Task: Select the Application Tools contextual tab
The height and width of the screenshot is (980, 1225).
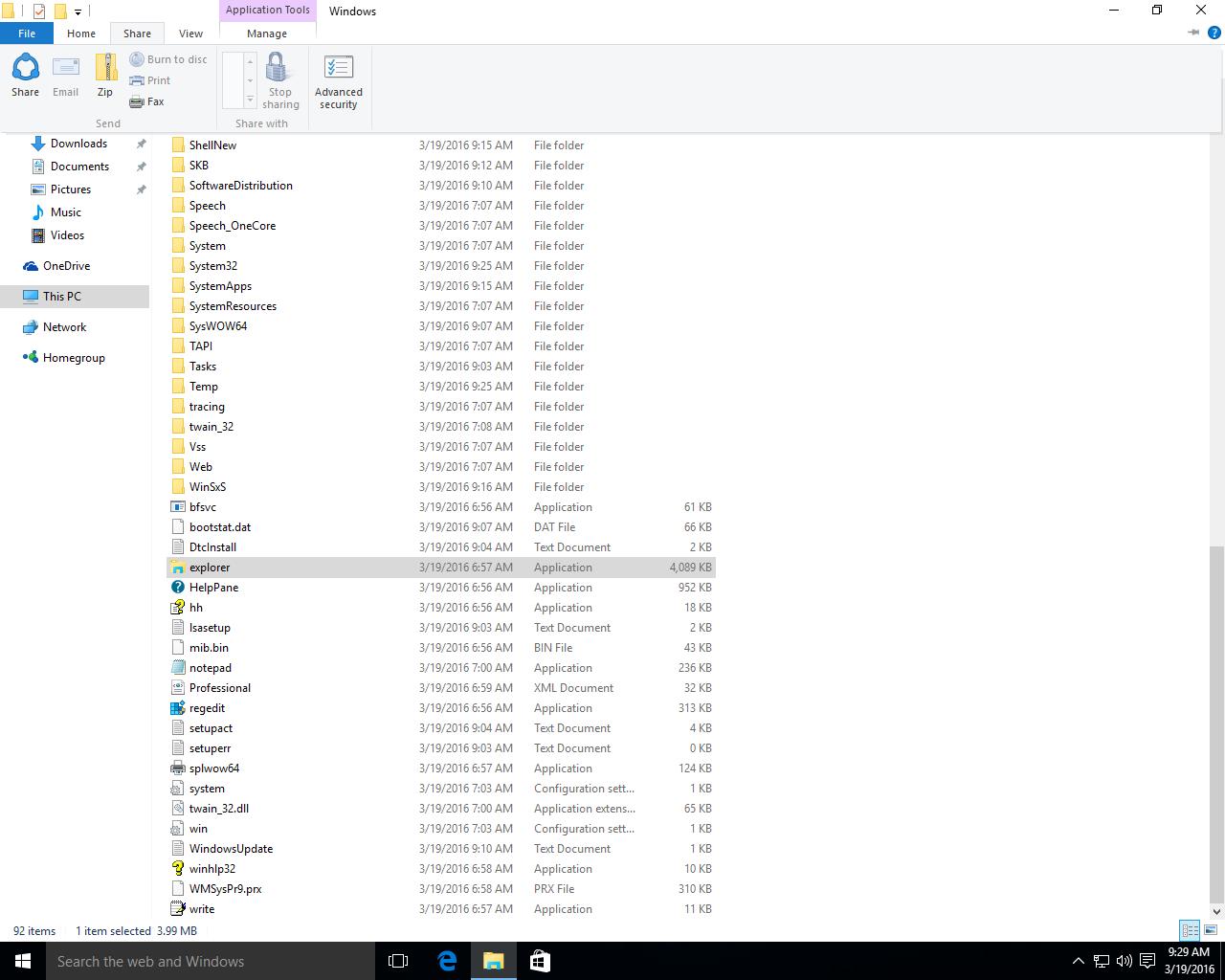Action: pos(268,11)
